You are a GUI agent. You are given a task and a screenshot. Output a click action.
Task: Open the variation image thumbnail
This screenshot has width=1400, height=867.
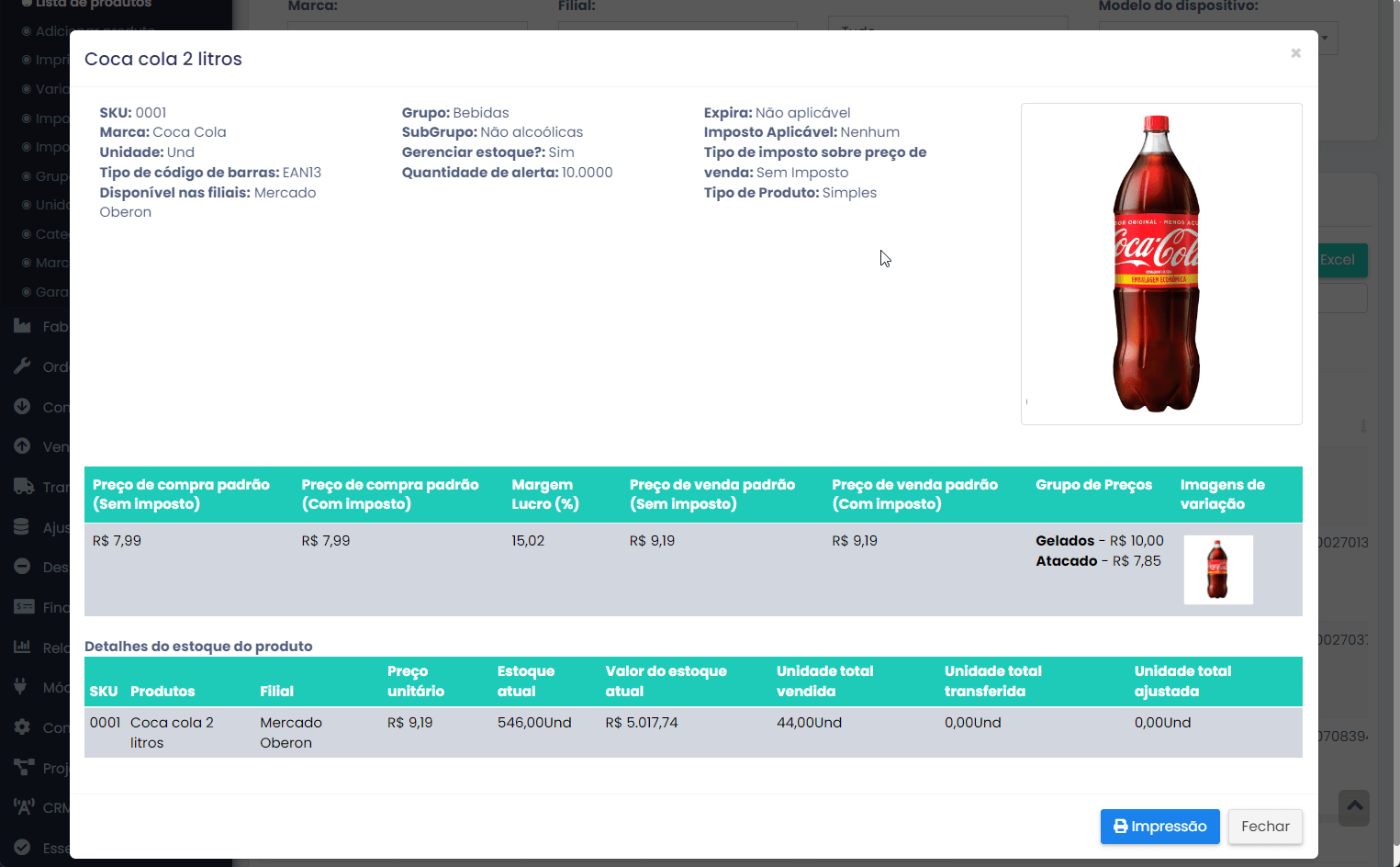pyautogui.click(x=1218, y=569)
